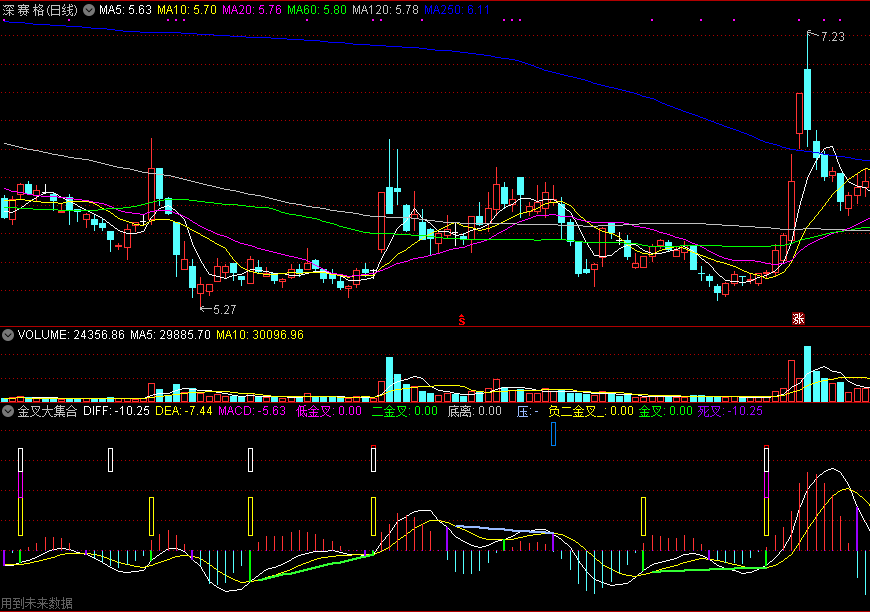Expand the VOLUME indicator dropdown

[x=8, y=335]
